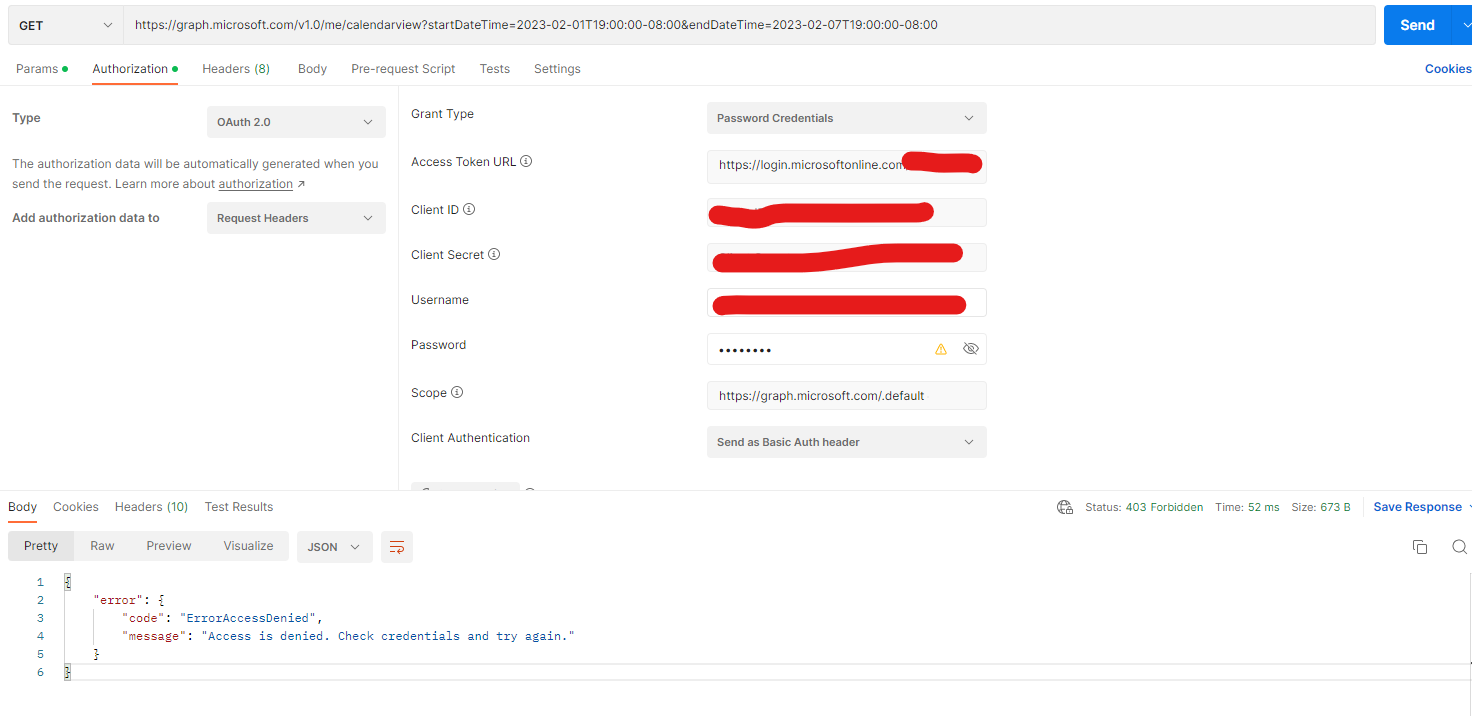Show the hidden password using the eye icon
The height and width of the screenshot is (722, 1472).
coord(969,348)
